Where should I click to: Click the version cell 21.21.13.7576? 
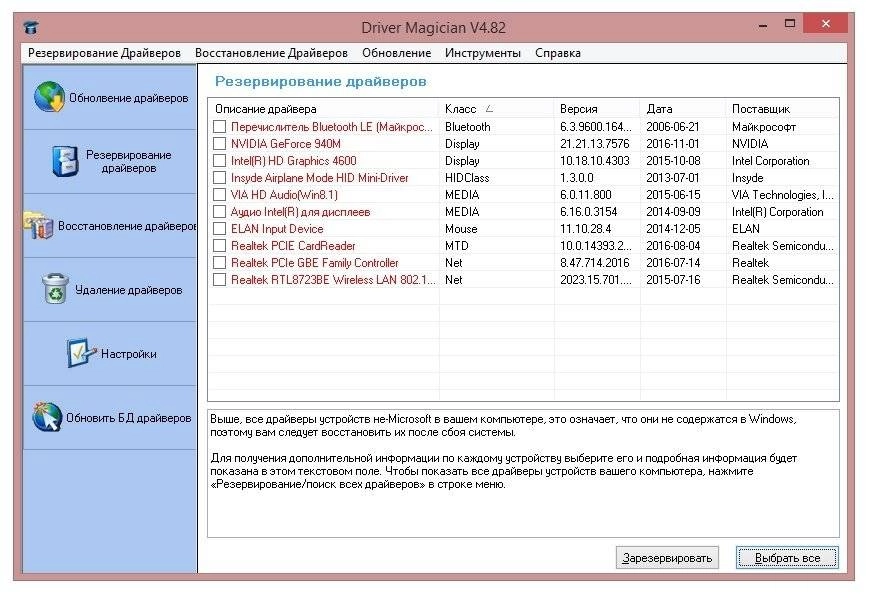click(x=594, y=144)
